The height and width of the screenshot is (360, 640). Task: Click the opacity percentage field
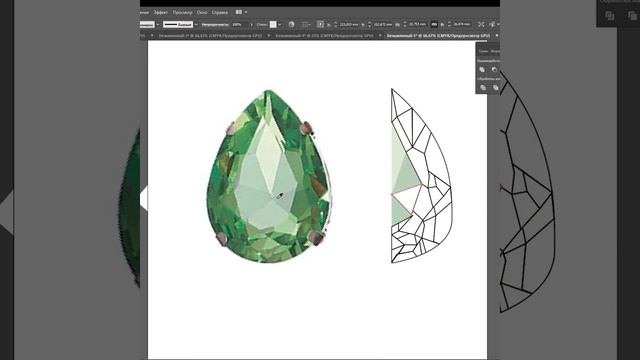coord(240,24)
